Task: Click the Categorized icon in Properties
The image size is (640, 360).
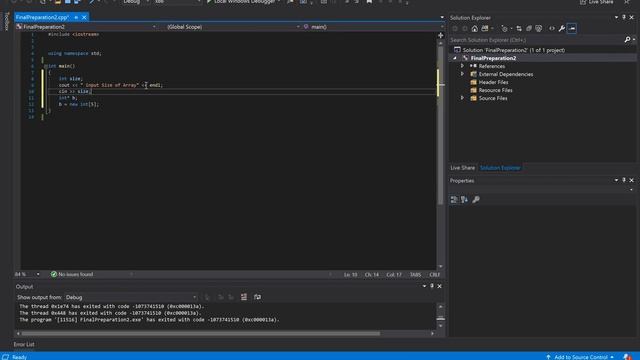Action: (454, 200)
